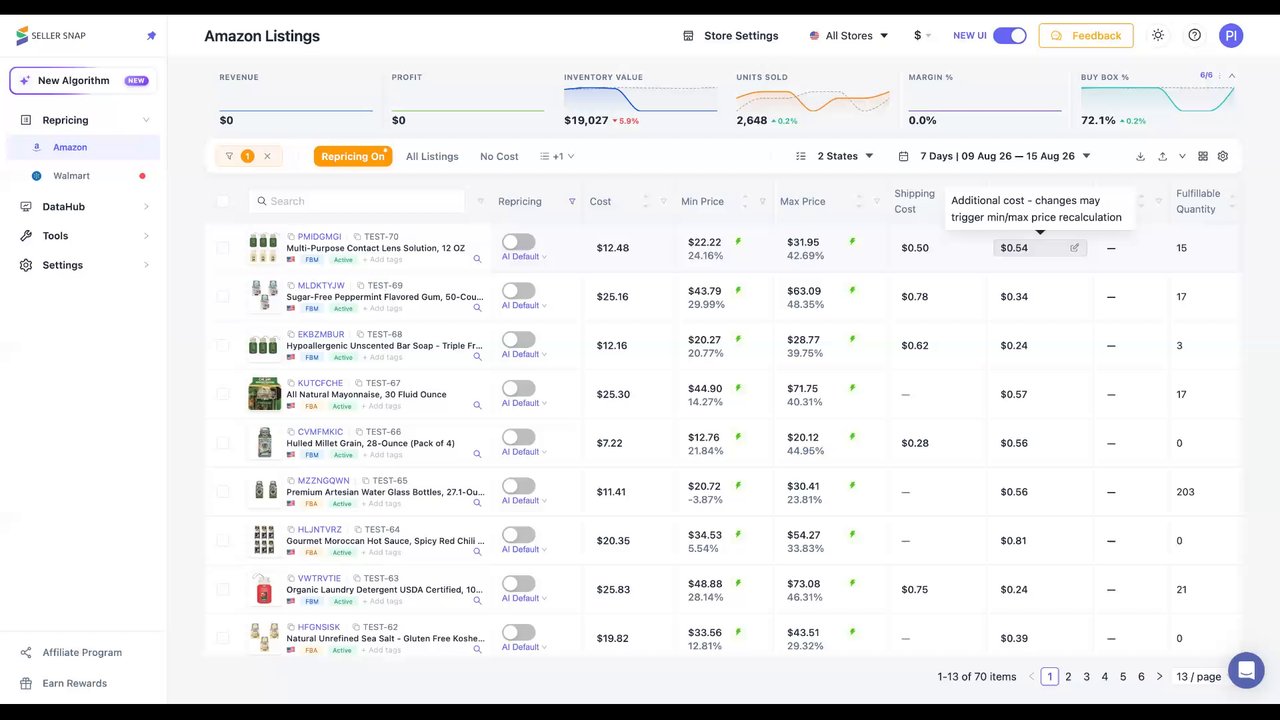Image resolution: width=1280 pixels, height=720 pixels.
Task: Click the Feedback button
Action: click(1086, 36)
